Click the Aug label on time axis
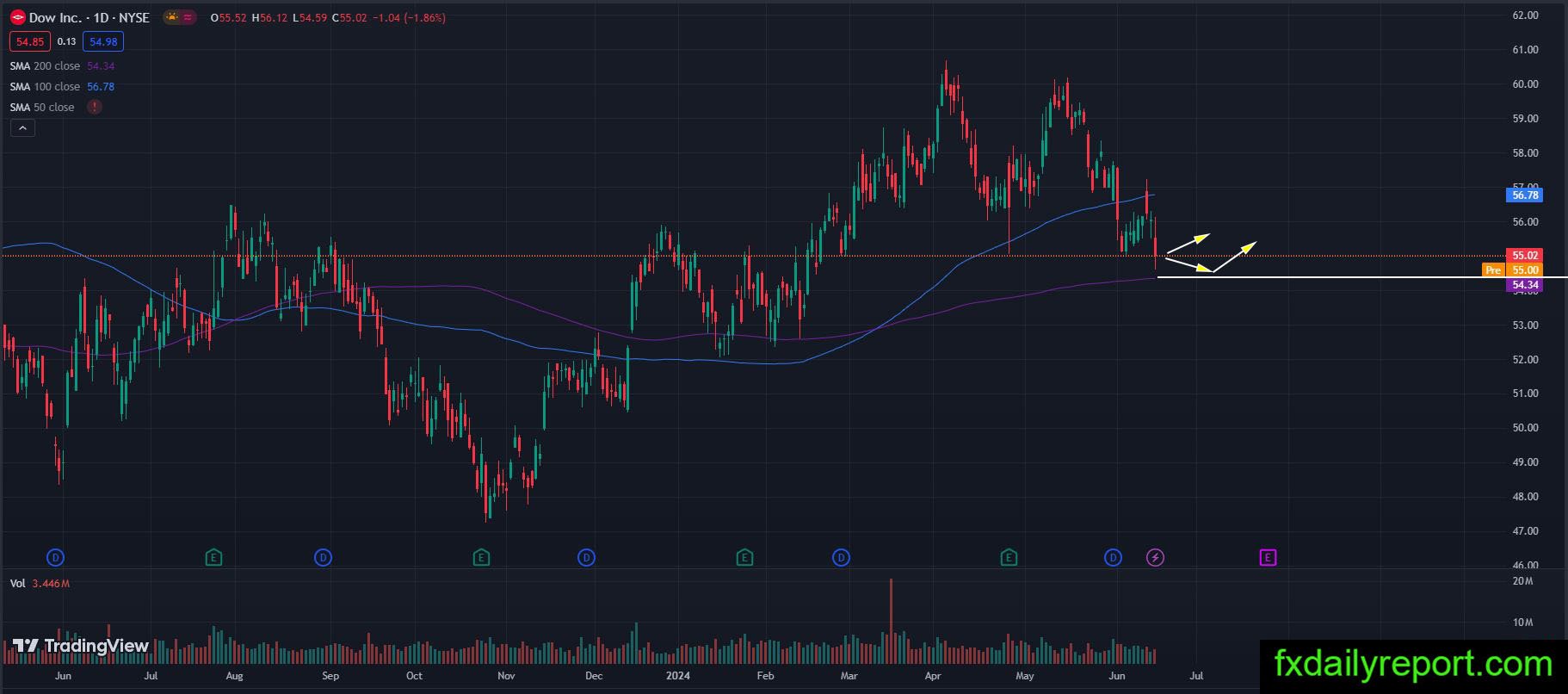Screen dimensions: 1568x694 [x=234, y=676]
